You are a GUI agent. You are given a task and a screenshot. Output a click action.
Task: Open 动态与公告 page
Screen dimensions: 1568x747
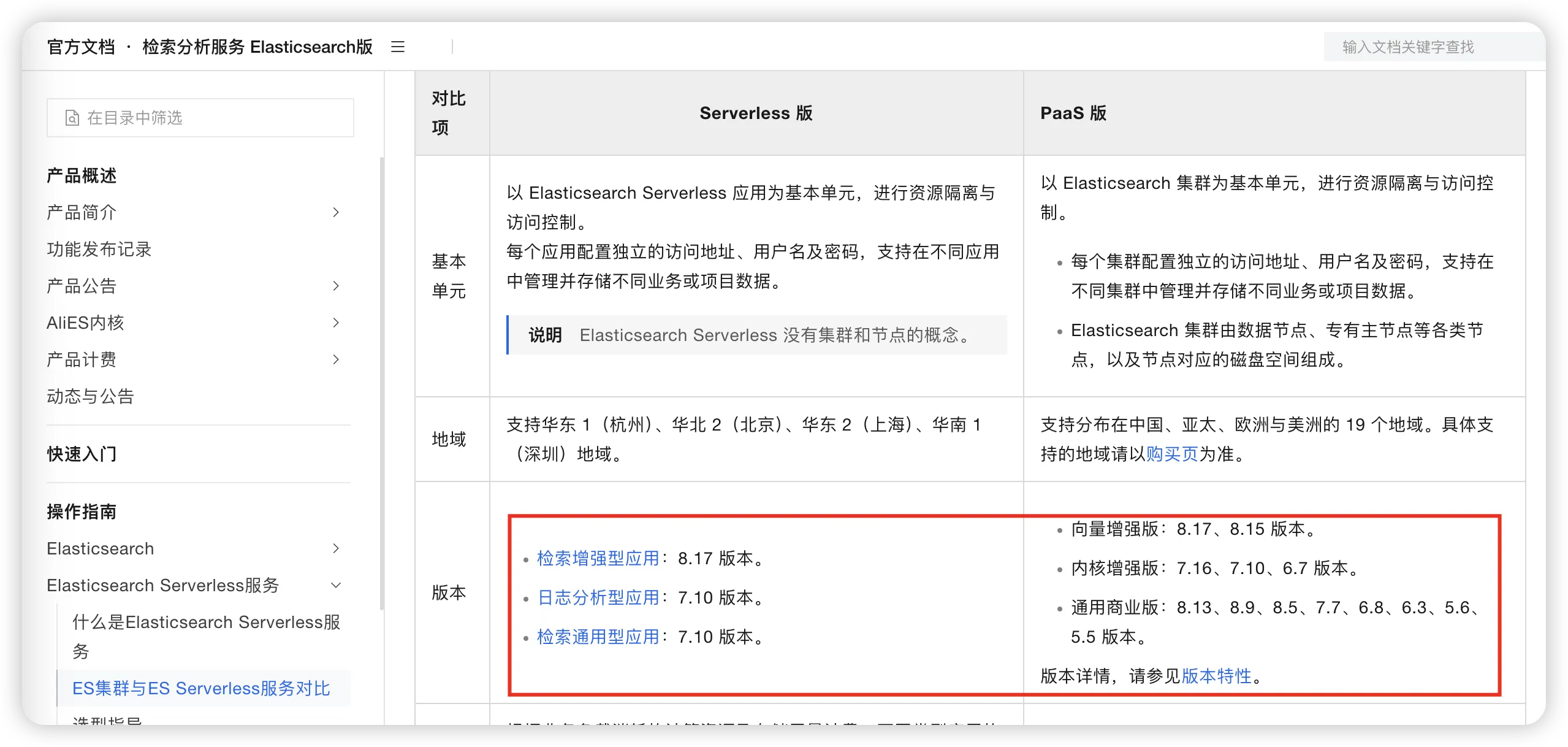[90, 396]
